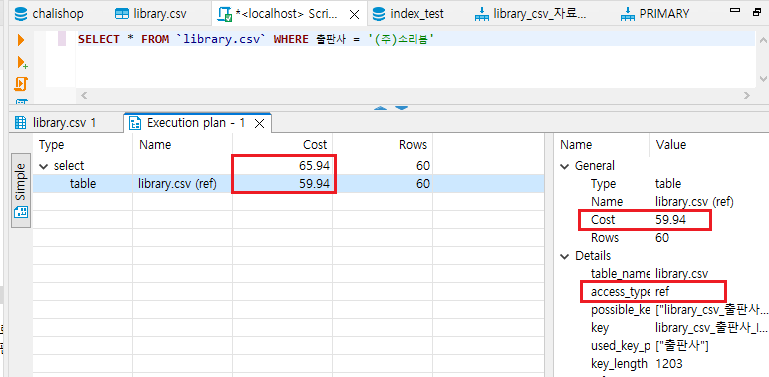Select the Type property row
The height and width of the screenshot is (377, 769).
pos(662,184)
